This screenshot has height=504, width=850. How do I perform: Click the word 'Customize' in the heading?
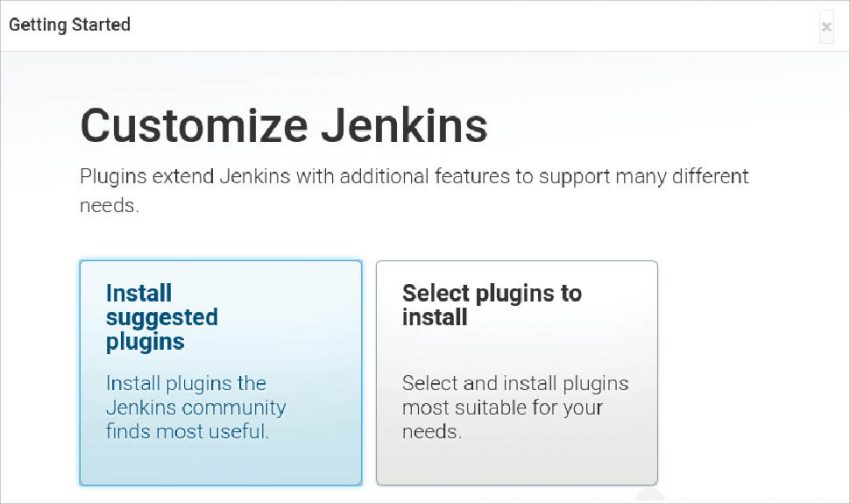pos(193,126)
